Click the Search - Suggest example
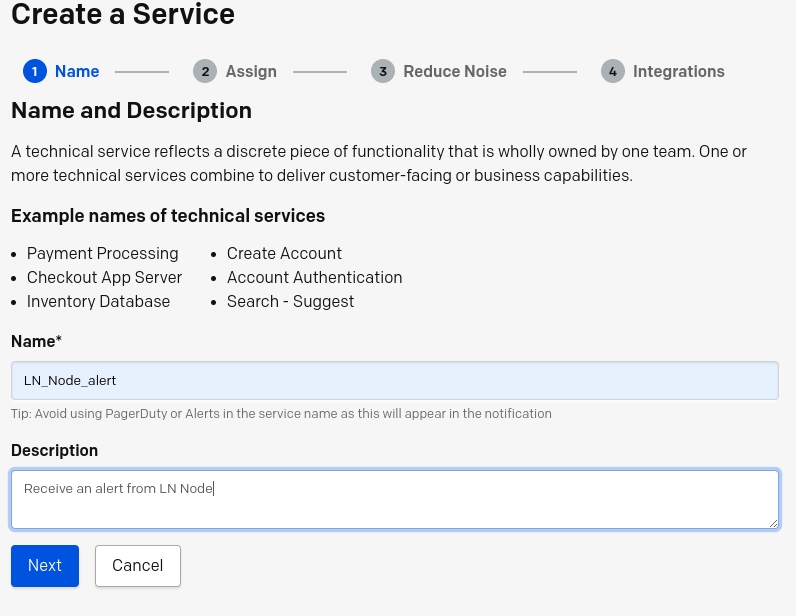The height and width of the screenshot is (616, 796). pos(290,302)
